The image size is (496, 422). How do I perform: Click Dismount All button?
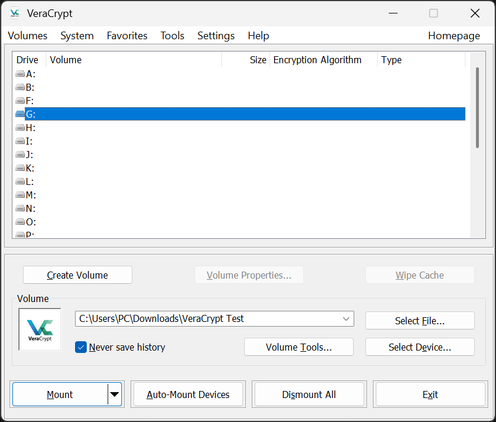click(309, 394)
